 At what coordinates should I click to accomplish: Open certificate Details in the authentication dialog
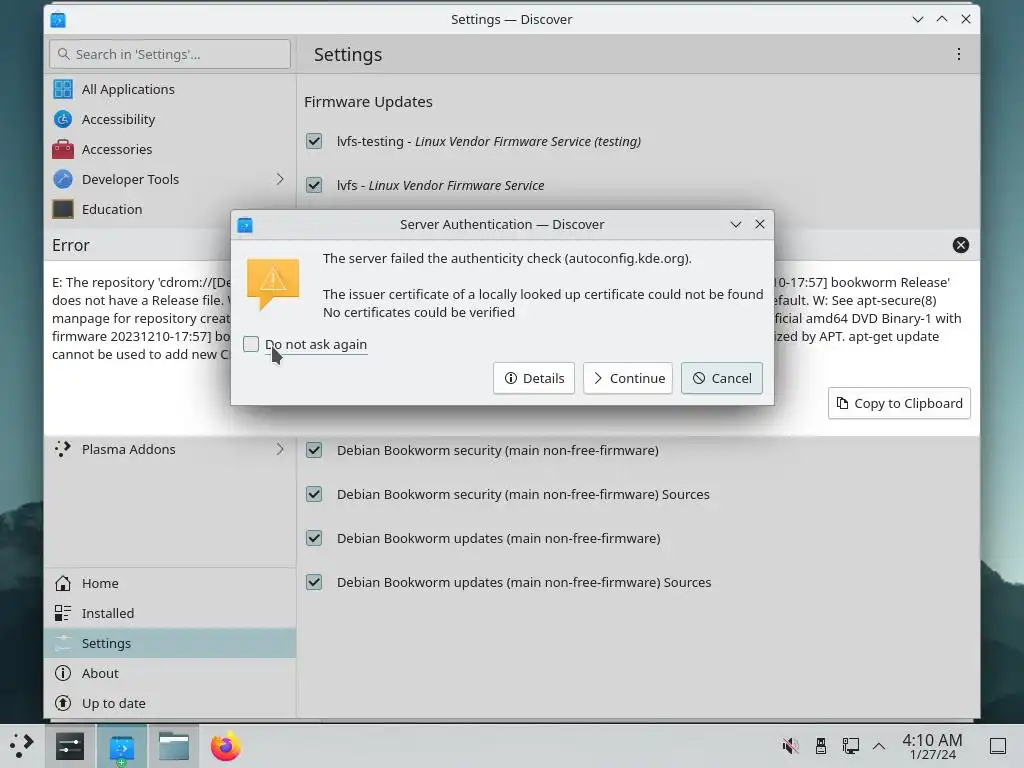point(534,378)
